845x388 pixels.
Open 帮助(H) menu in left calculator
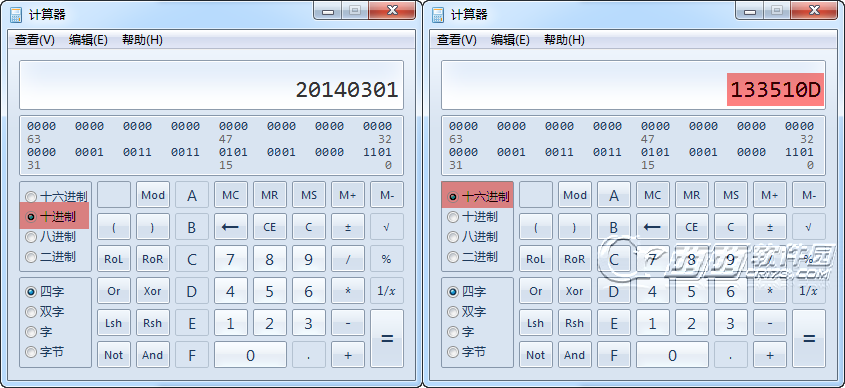pos(142,40)
